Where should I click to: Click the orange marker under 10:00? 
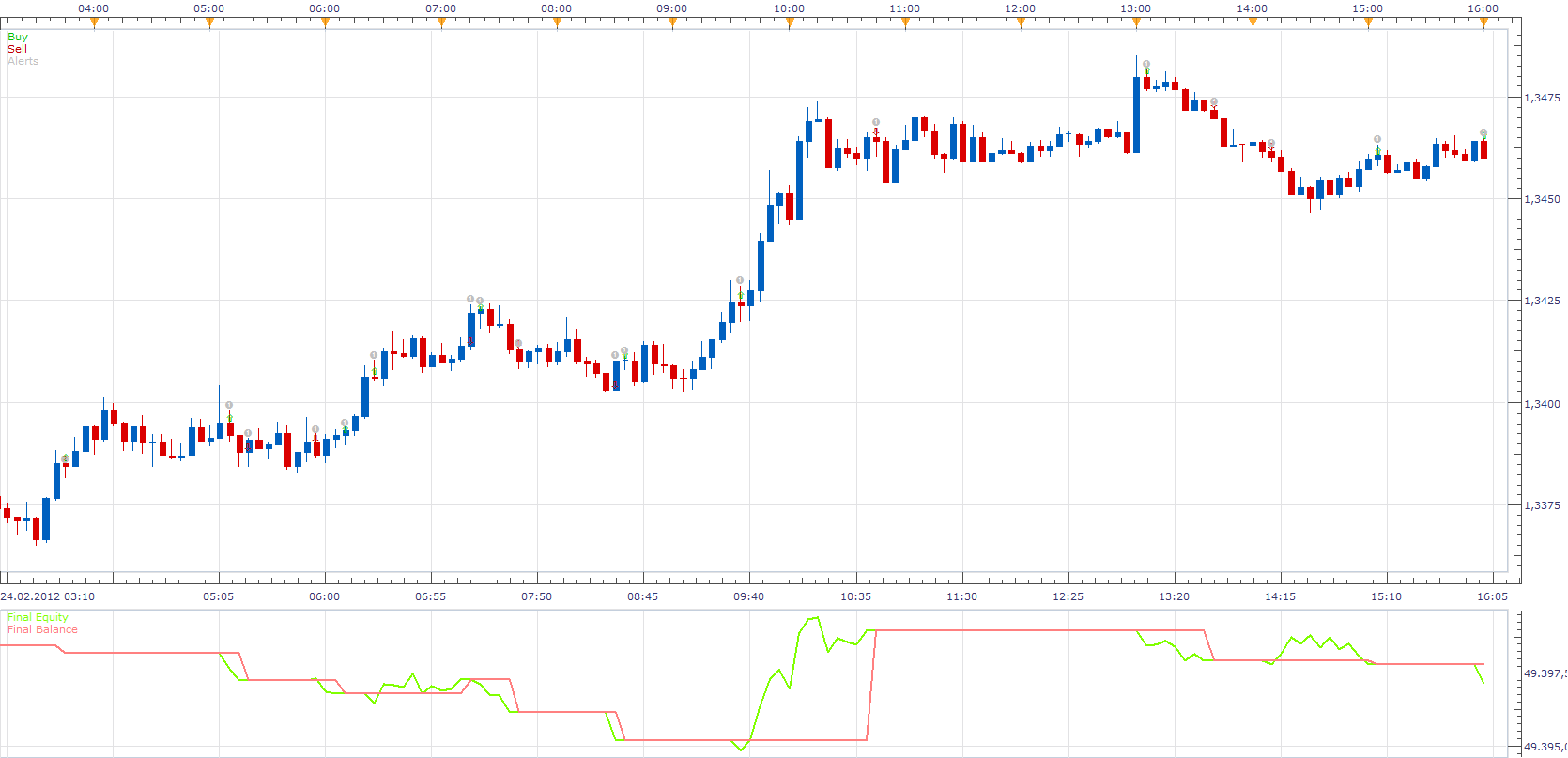(790, 23)
